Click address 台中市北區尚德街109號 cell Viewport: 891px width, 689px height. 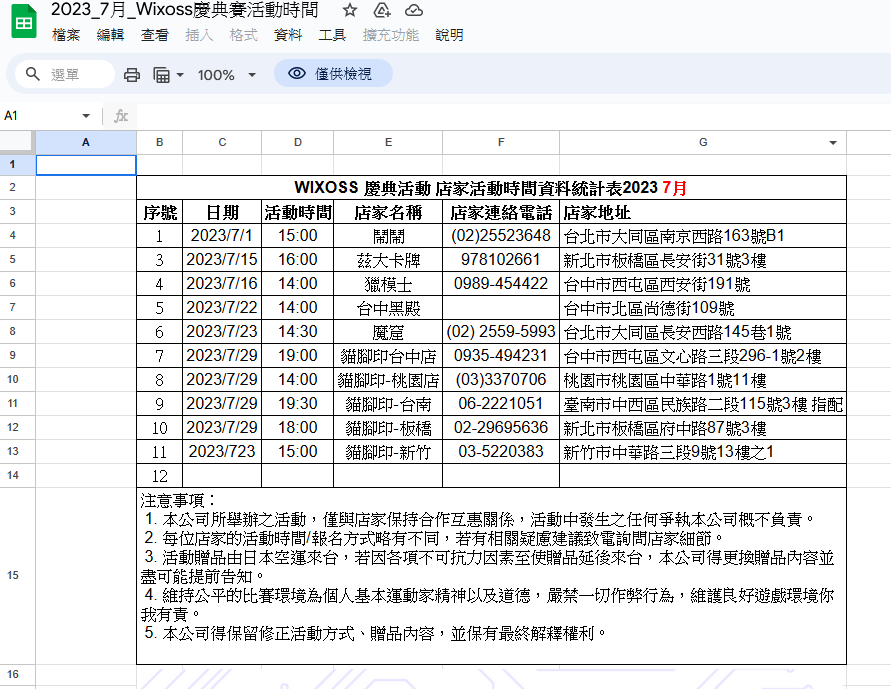point(703,308)
